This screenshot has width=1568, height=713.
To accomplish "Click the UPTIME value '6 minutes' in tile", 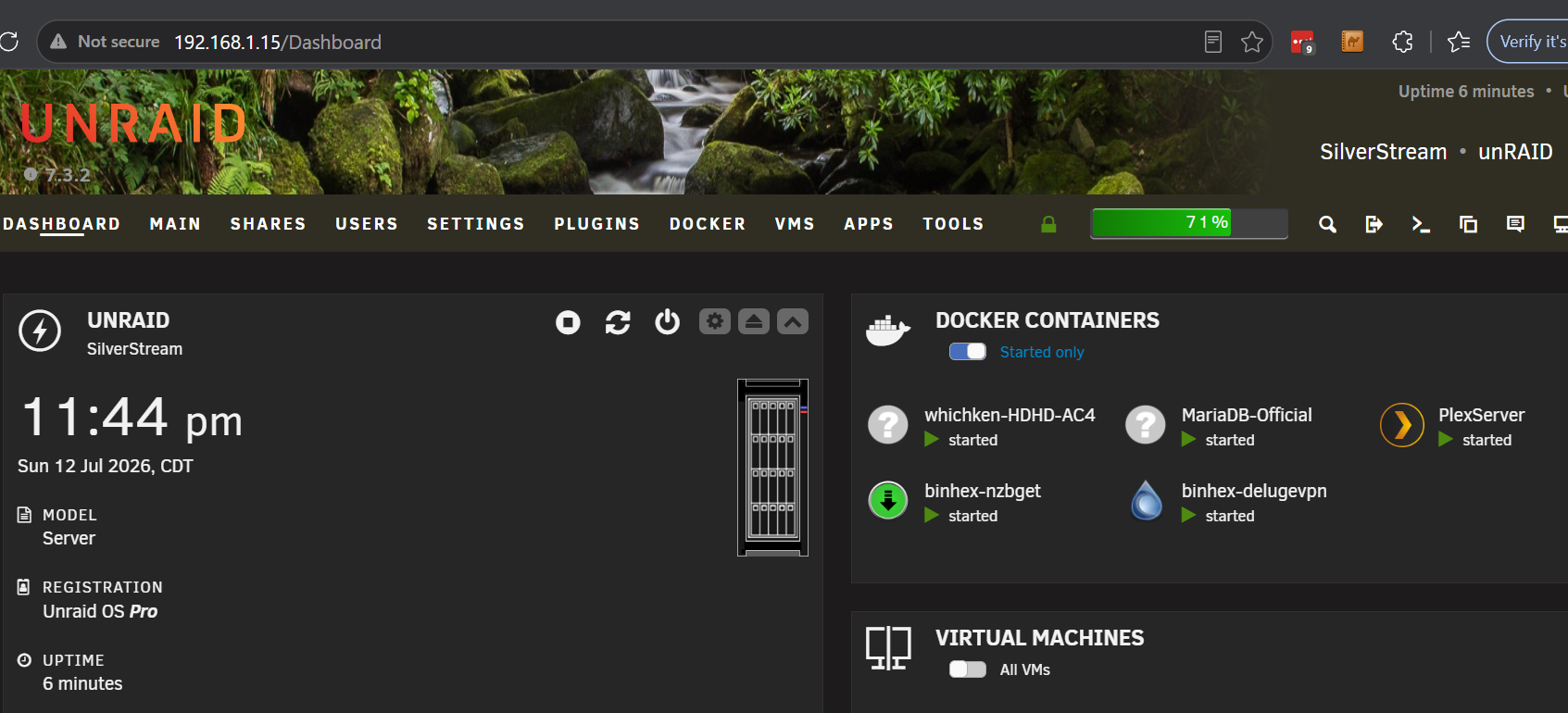I will 82,683.
